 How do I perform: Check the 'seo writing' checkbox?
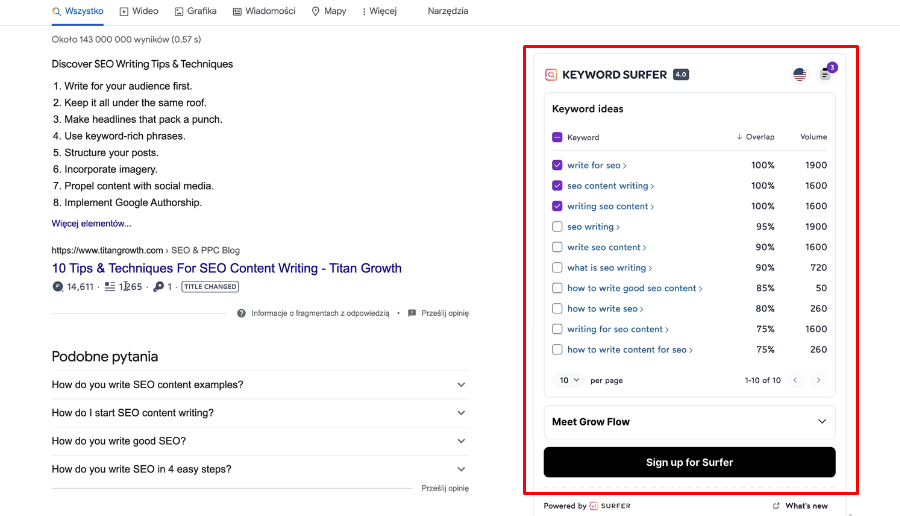(x=557, y=227)
